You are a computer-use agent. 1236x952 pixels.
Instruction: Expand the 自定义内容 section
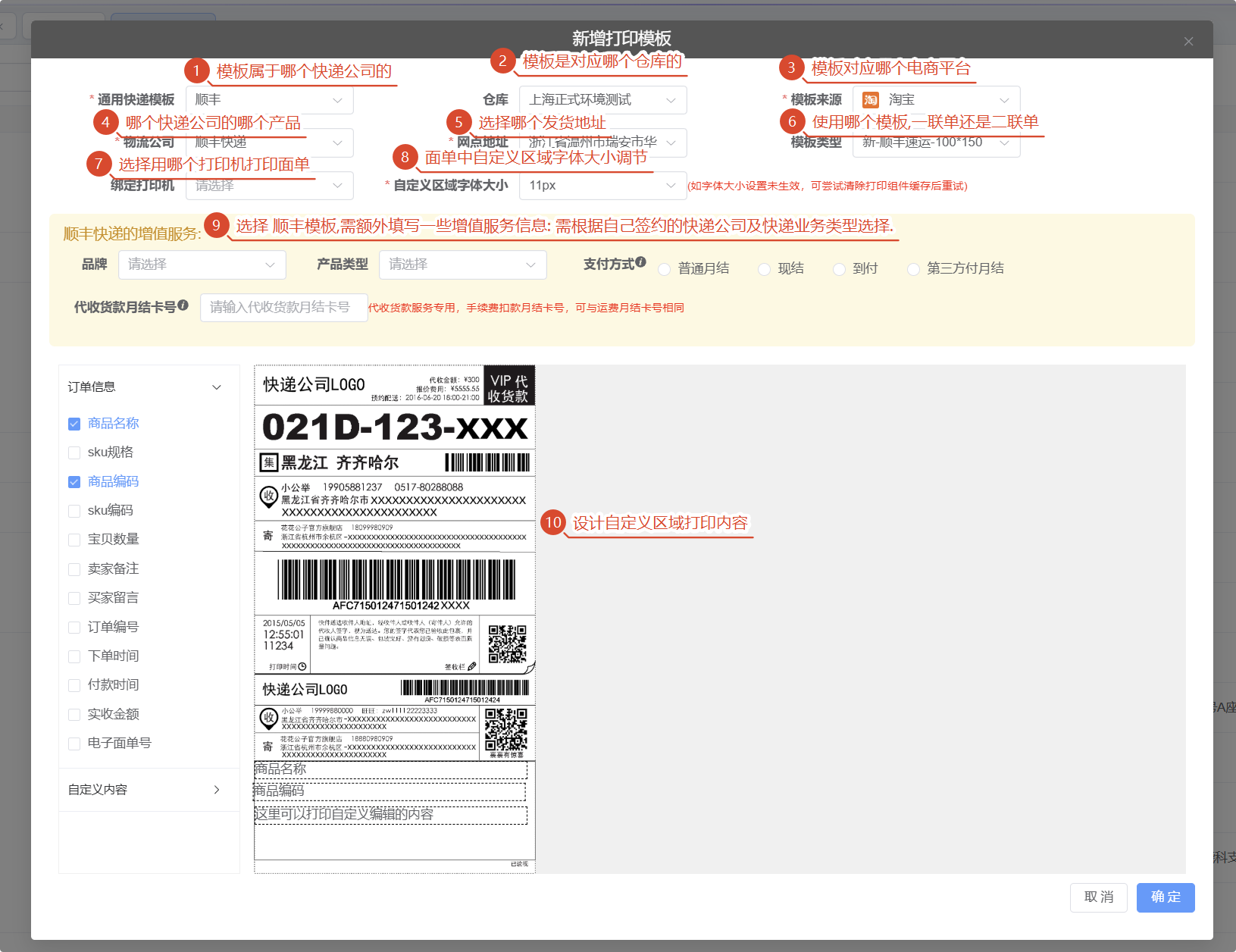tap(217, 790)
